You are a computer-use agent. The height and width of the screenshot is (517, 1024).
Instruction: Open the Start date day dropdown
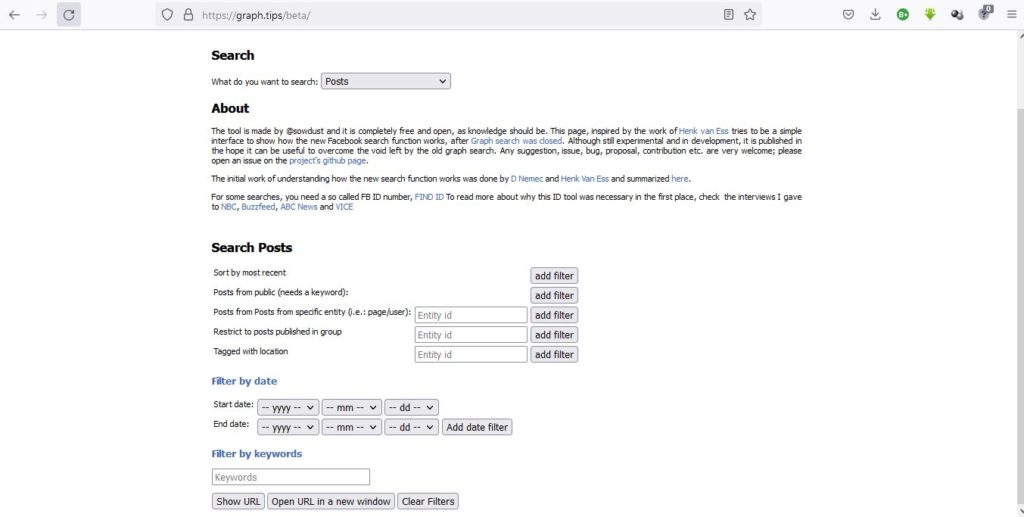(411, 407)
